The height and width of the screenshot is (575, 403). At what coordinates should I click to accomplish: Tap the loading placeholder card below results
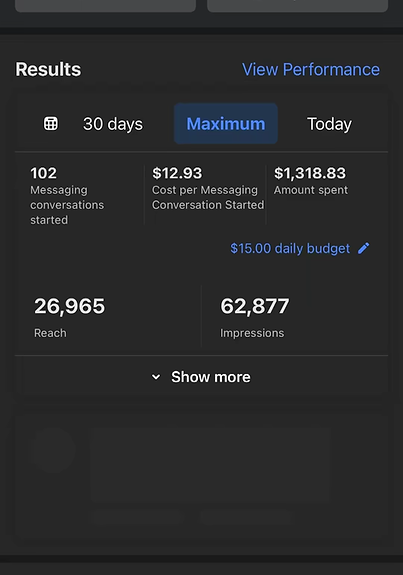(x=201, y=479)
